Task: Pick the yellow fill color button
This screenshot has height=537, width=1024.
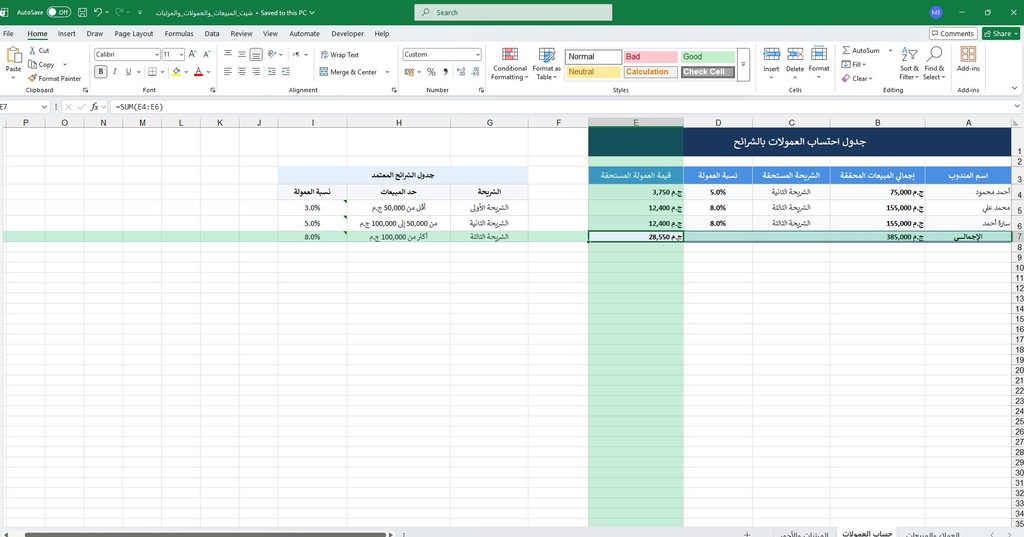Action: (x=176, y=72)
